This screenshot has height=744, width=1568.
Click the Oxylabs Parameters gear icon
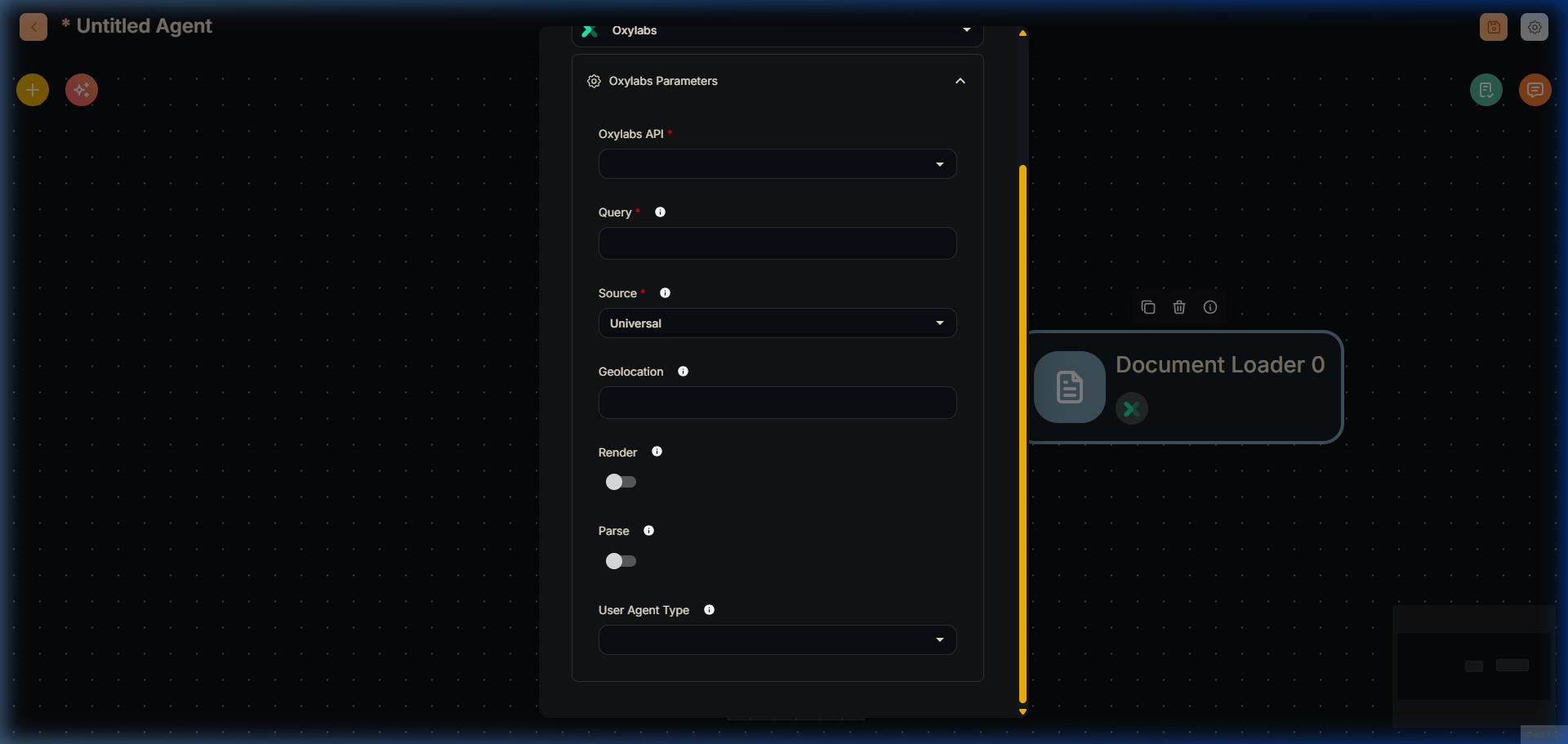click(594, 81)
